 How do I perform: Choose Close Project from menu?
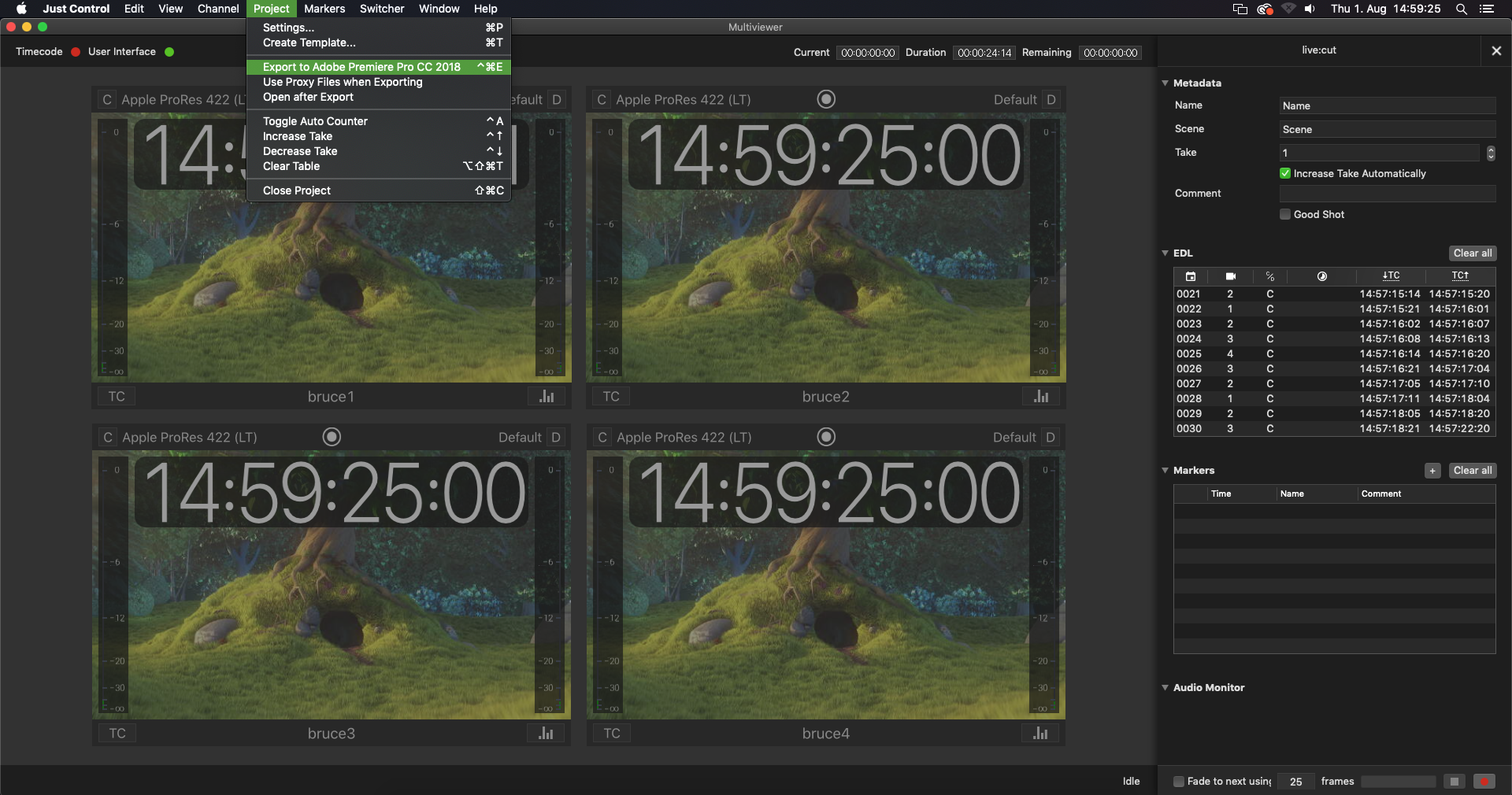tap(379, 190)
